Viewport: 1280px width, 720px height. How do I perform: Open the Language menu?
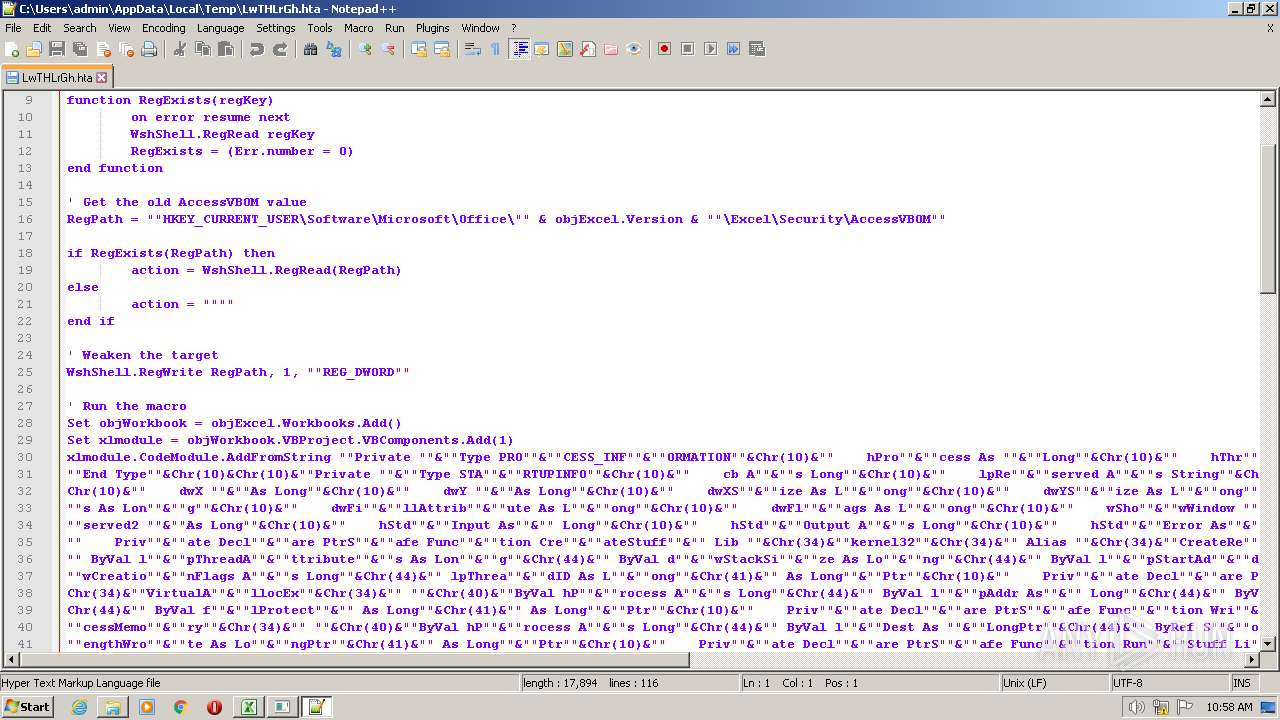220,28
